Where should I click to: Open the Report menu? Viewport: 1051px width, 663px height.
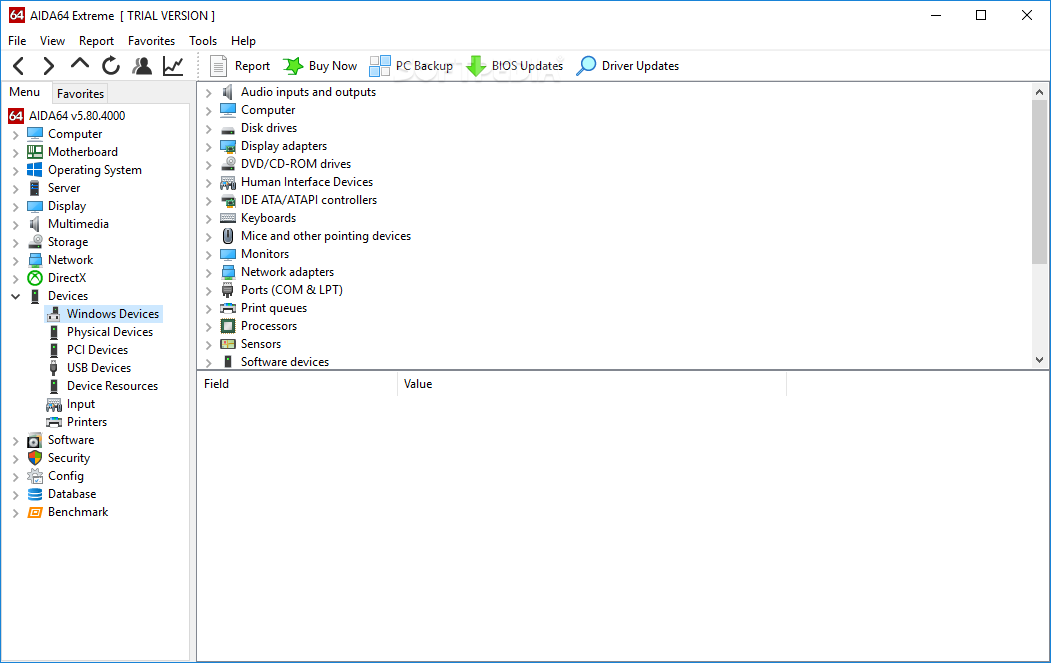[97, 41]
